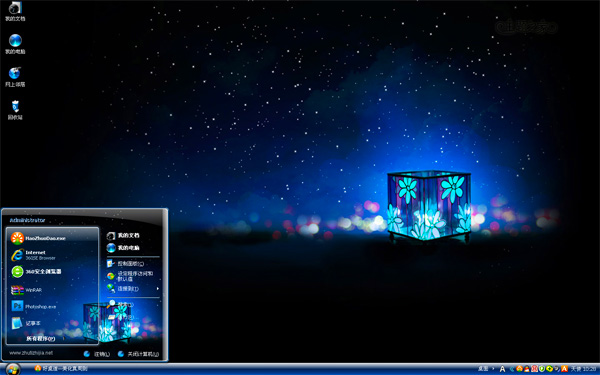600x375 pixels.
Task: Click 注销 log off button
Action: click(x=96, y=354)
